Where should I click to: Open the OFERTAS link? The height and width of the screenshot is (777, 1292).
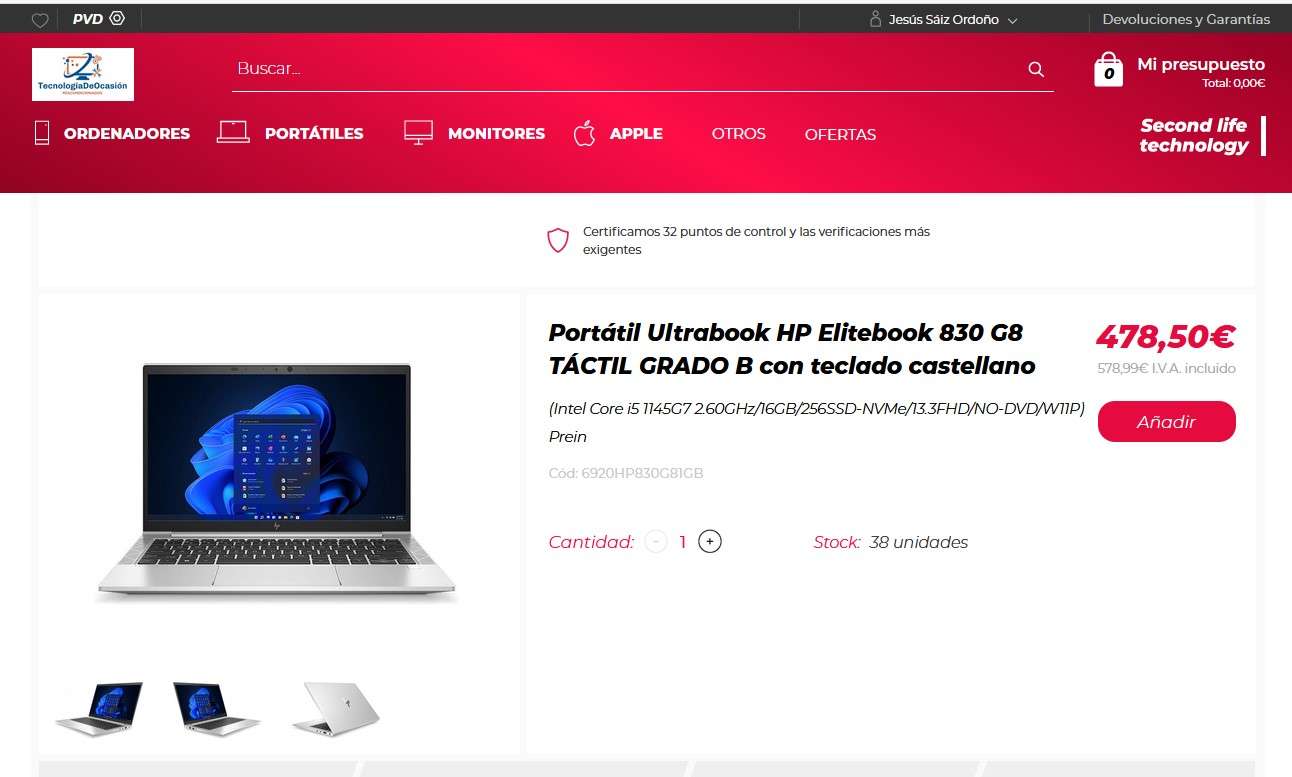coord(840,134)
